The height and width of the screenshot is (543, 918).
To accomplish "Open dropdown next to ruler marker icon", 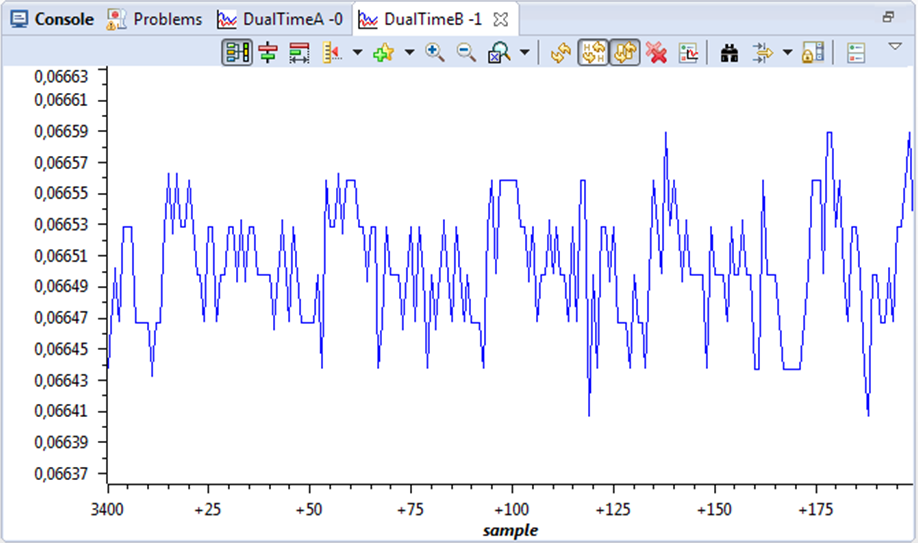I will tap(357, 53).
